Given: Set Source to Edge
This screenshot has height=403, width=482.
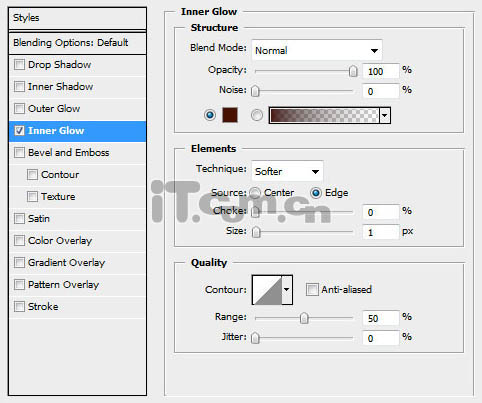Looking at the screenshot, I should (316, 193).
